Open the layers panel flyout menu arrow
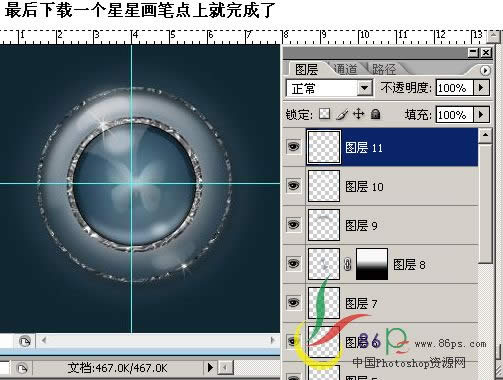The width and height of the screenshot is (503, 380). [485, 70]
